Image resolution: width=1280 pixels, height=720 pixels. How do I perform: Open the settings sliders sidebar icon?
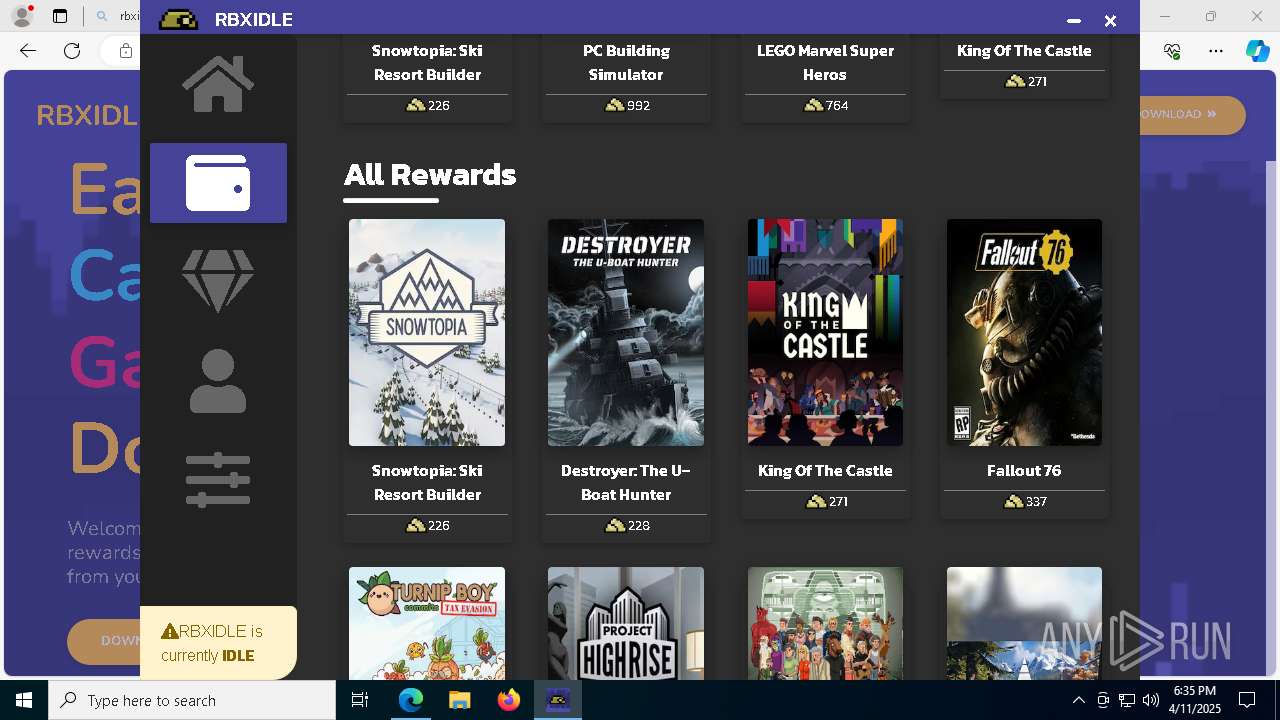(x=218, y=480)
